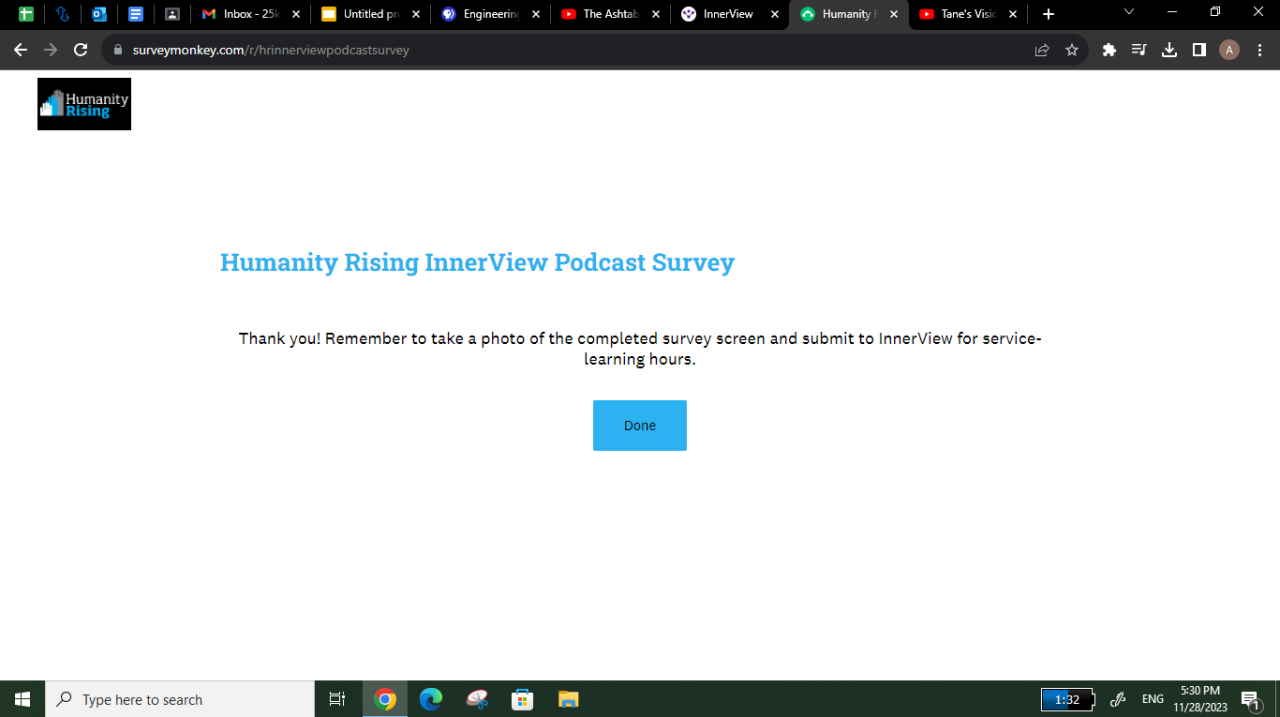This screenshot has width=1280, height=717.
Task: Click the Done button
Action: click(x=639, y=425)
